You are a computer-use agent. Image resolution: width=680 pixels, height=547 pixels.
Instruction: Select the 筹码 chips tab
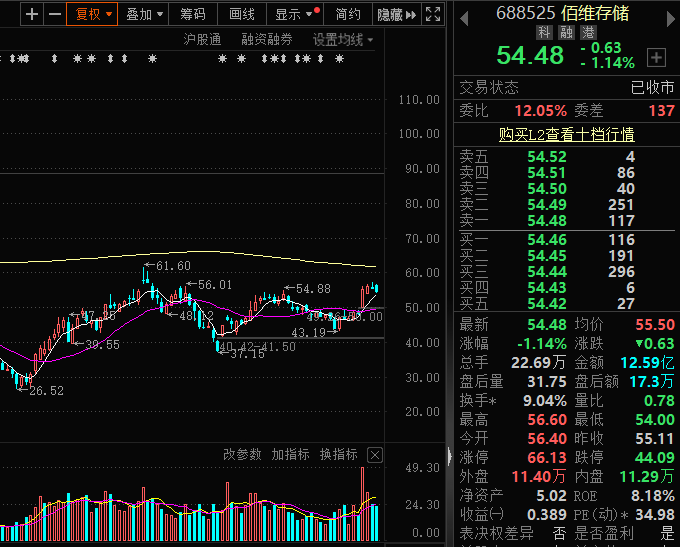[x=192, y=14]
